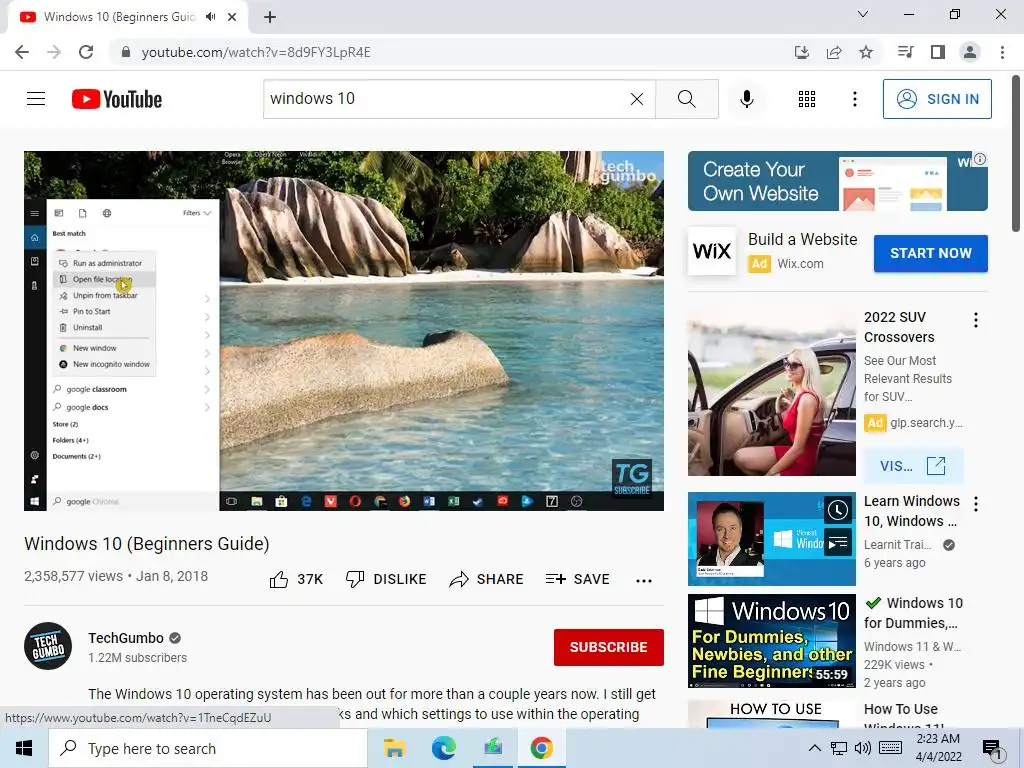
Task: Click the browser back arrow
Action: 22,52
